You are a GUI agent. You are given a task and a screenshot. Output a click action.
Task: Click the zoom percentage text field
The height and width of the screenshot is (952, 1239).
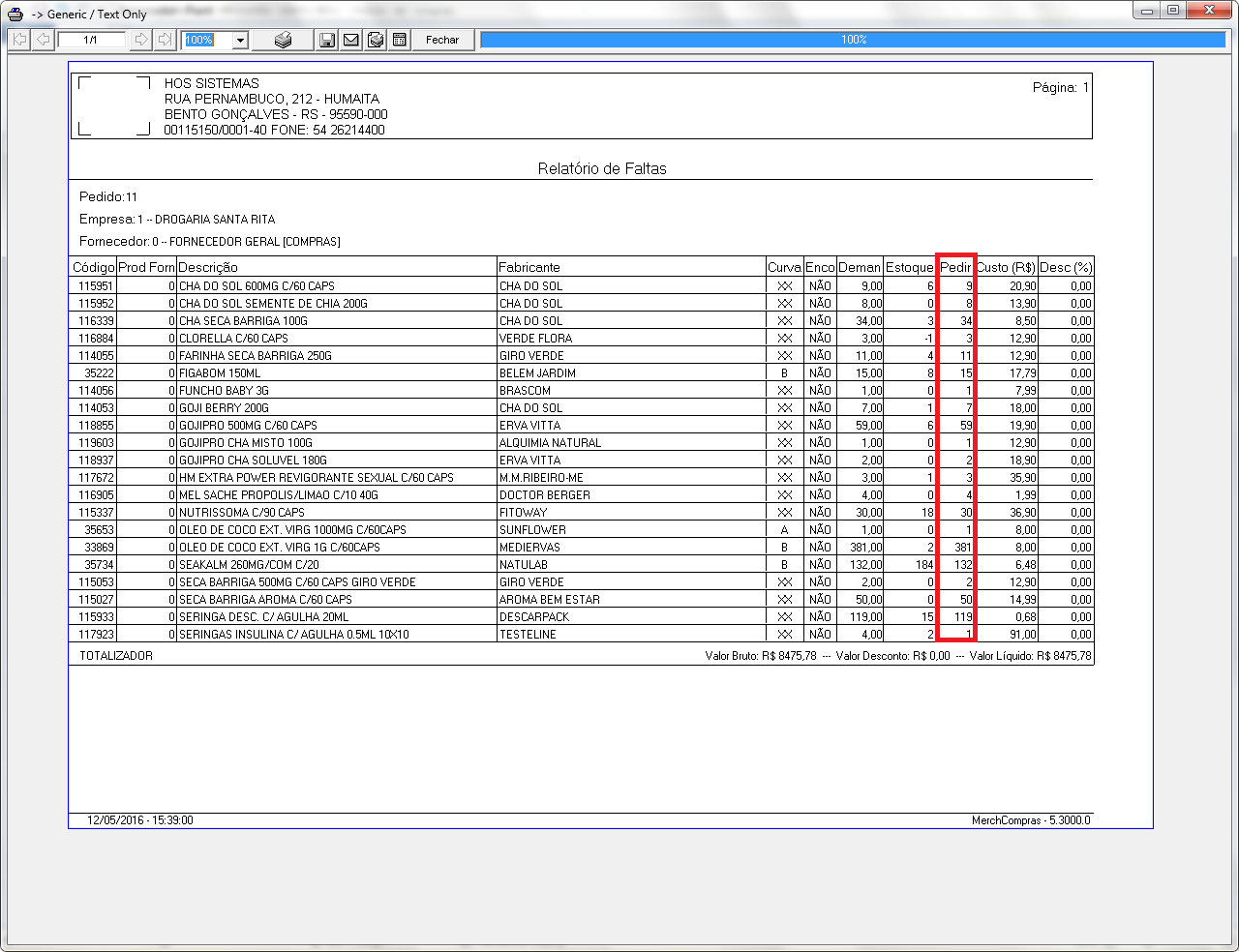207,41
